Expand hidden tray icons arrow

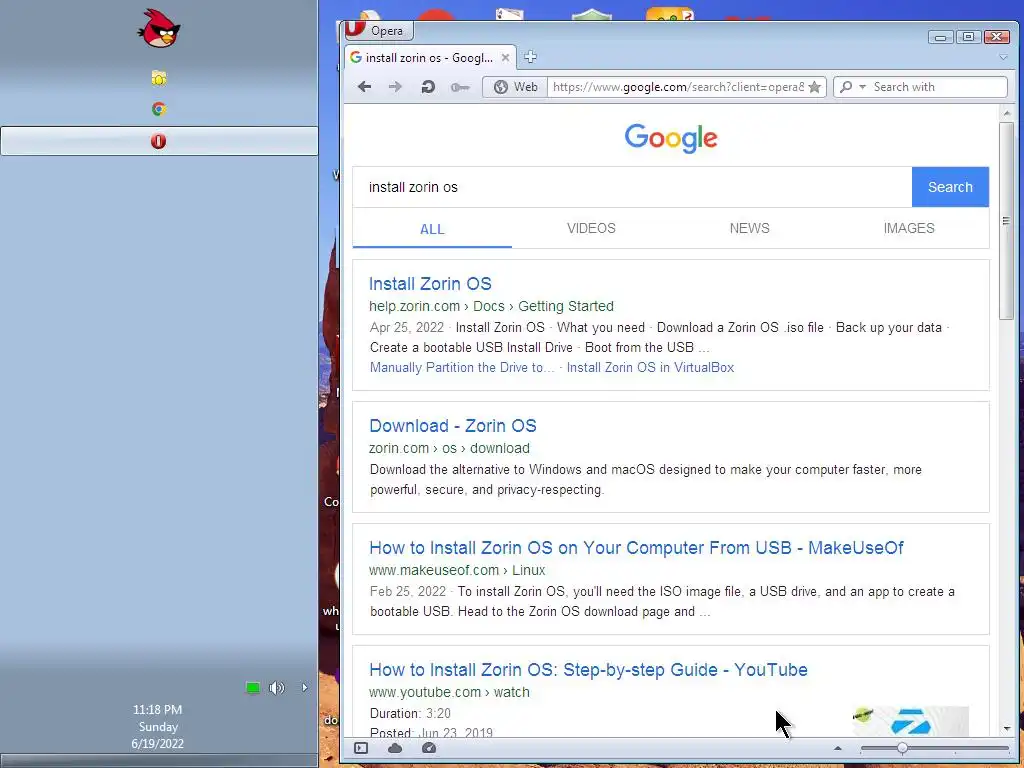point(304,688)
